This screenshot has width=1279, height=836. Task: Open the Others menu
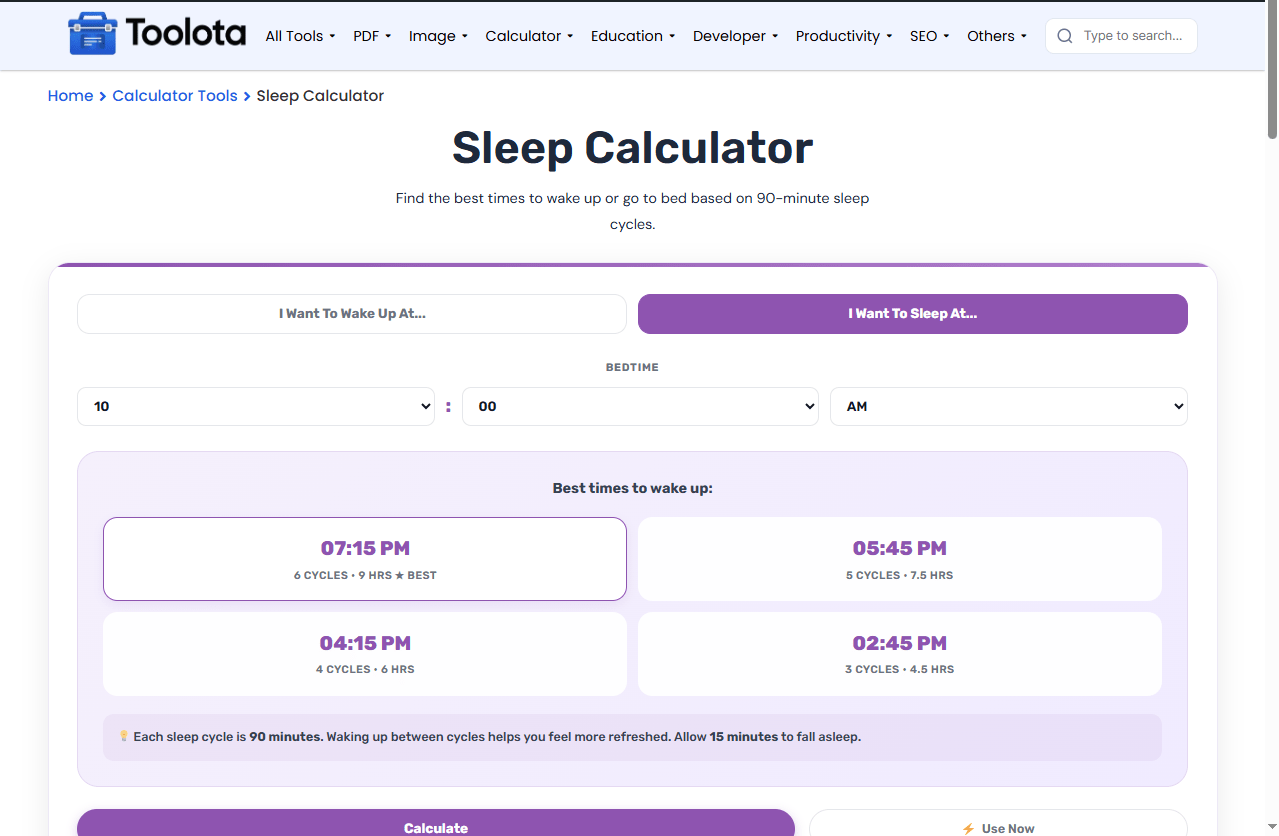997,36
